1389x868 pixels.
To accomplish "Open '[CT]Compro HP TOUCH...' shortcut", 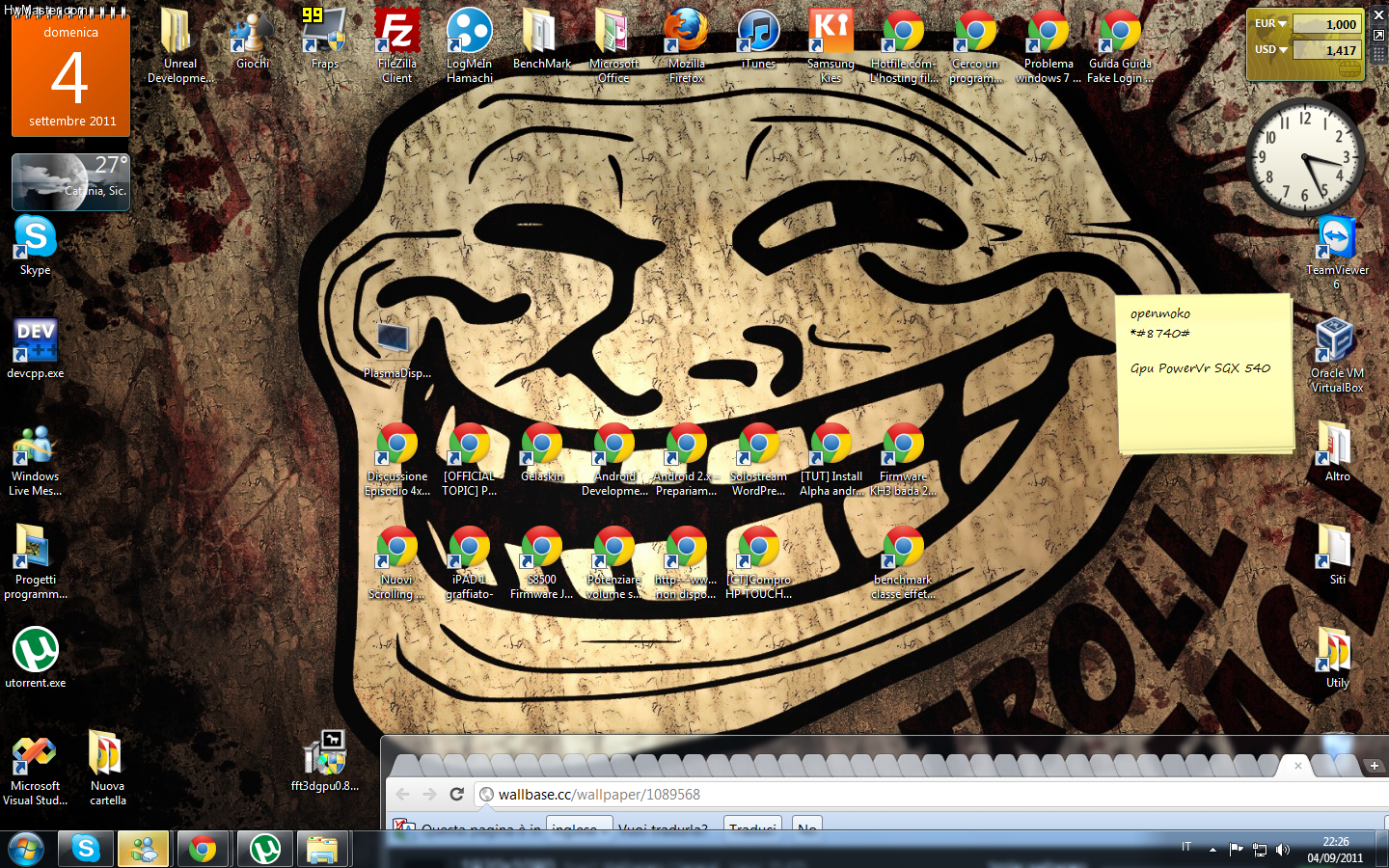I will 758,562.
